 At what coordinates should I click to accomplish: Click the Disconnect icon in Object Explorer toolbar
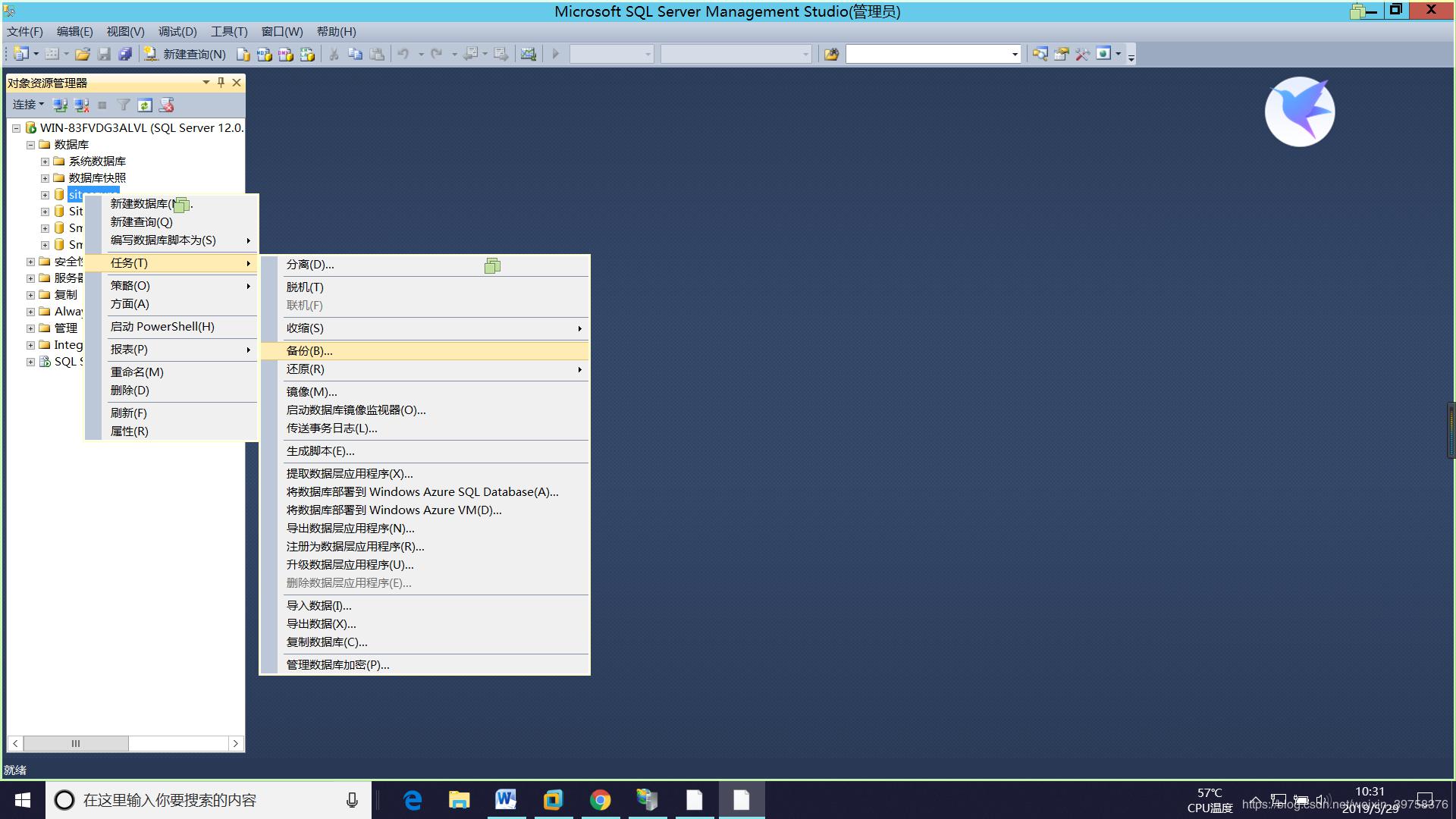[x=81, y=105]
